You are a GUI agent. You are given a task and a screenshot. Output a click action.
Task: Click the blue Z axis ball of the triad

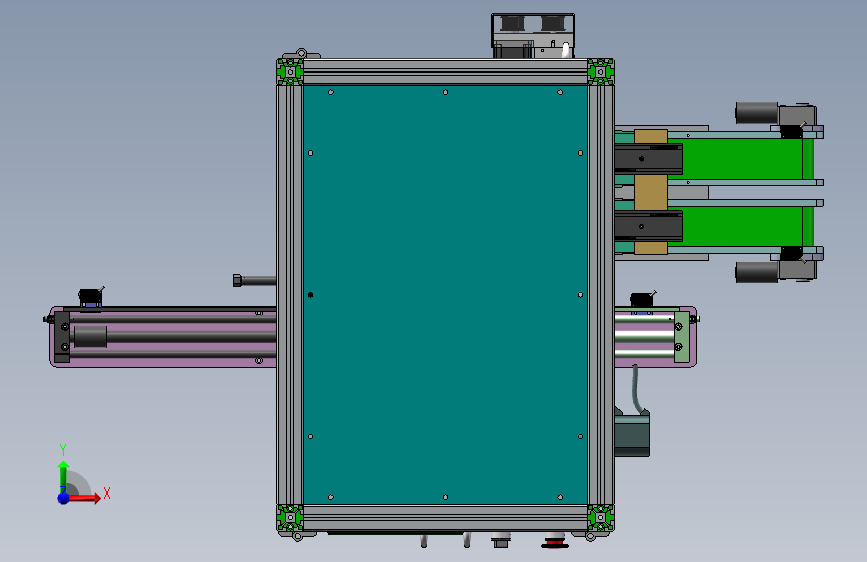pyautogui.click(x=64, y=498)
